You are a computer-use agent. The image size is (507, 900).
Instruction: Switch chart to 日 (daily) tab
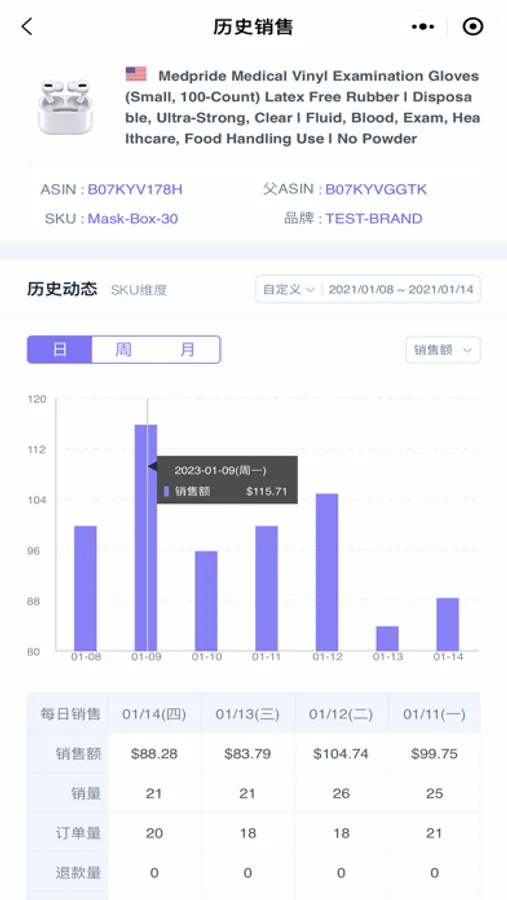coord(60,350)
